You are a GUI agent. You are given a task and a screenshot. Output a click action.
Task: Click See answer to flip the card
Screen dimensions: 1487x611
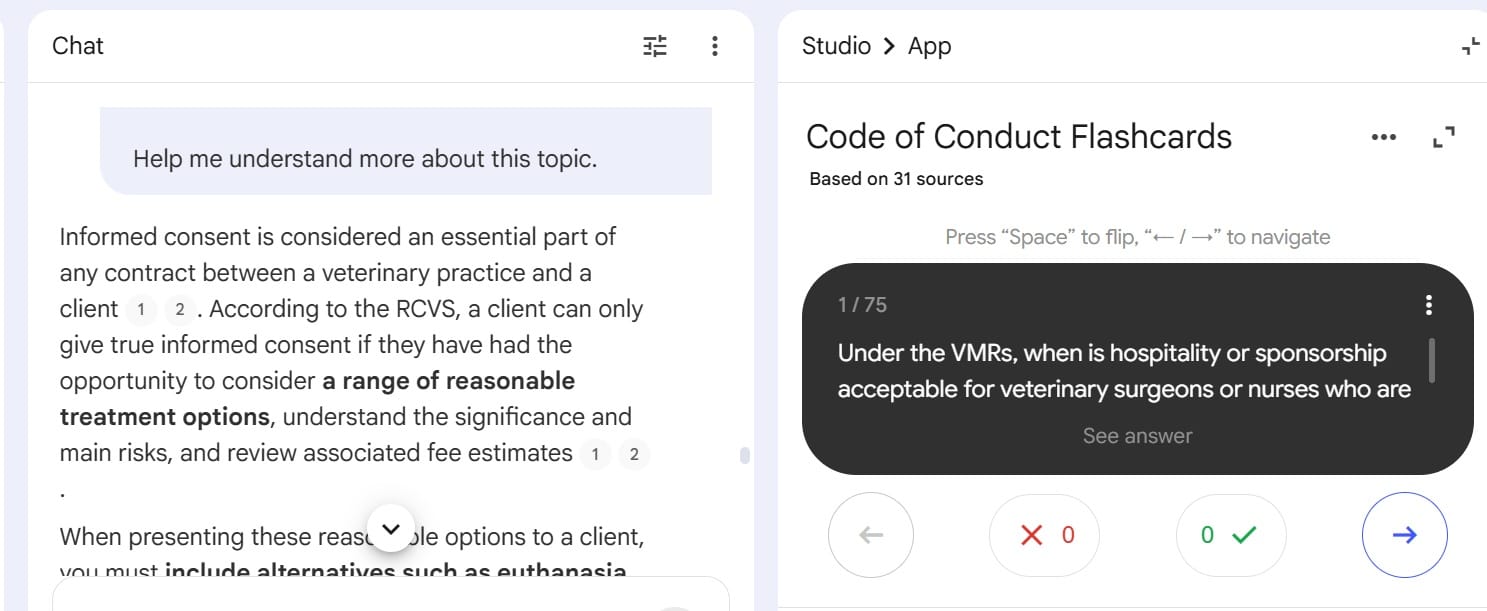(1137, 436)
